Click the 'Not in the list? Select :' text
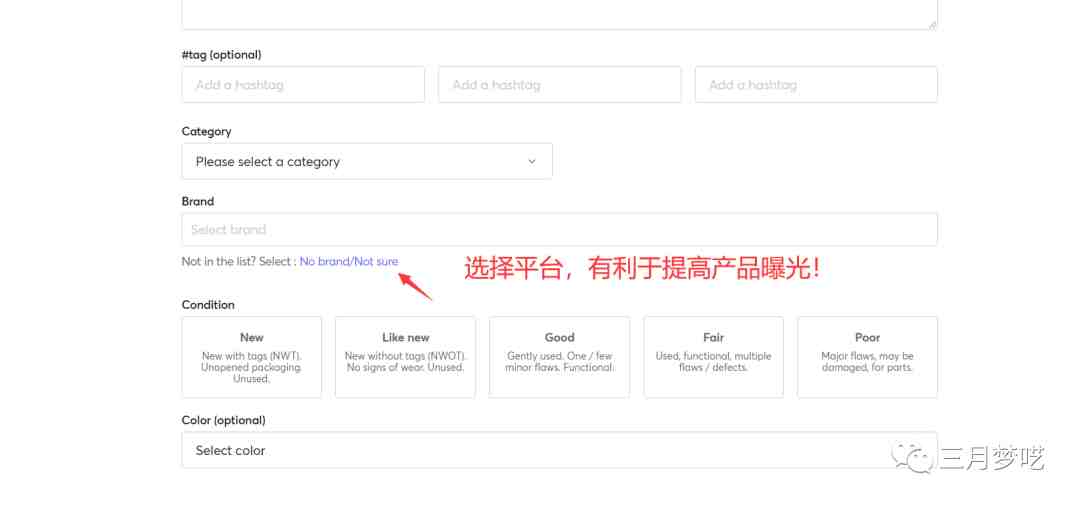The height and width of the screenshot is (505, 1080). click(x=239, y=261)
